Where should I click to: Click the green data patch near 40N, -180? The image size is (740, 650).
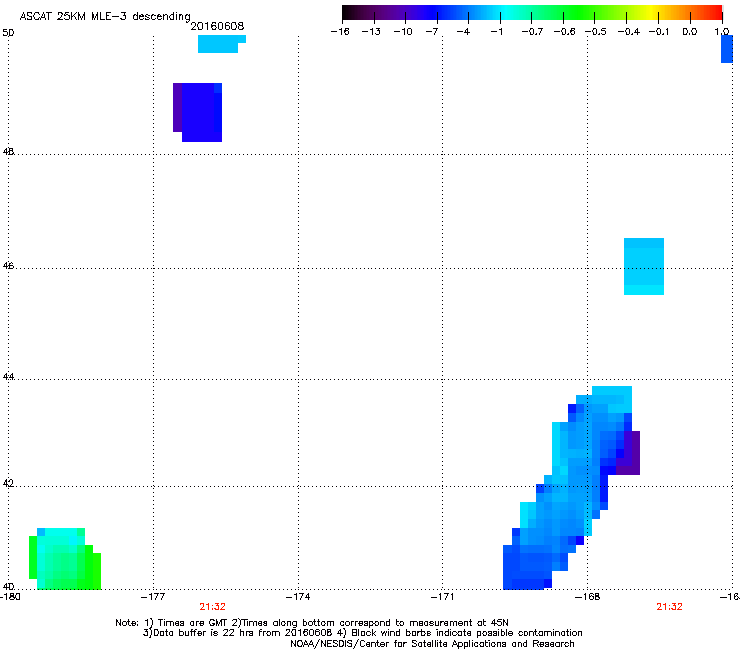(65, 559)
